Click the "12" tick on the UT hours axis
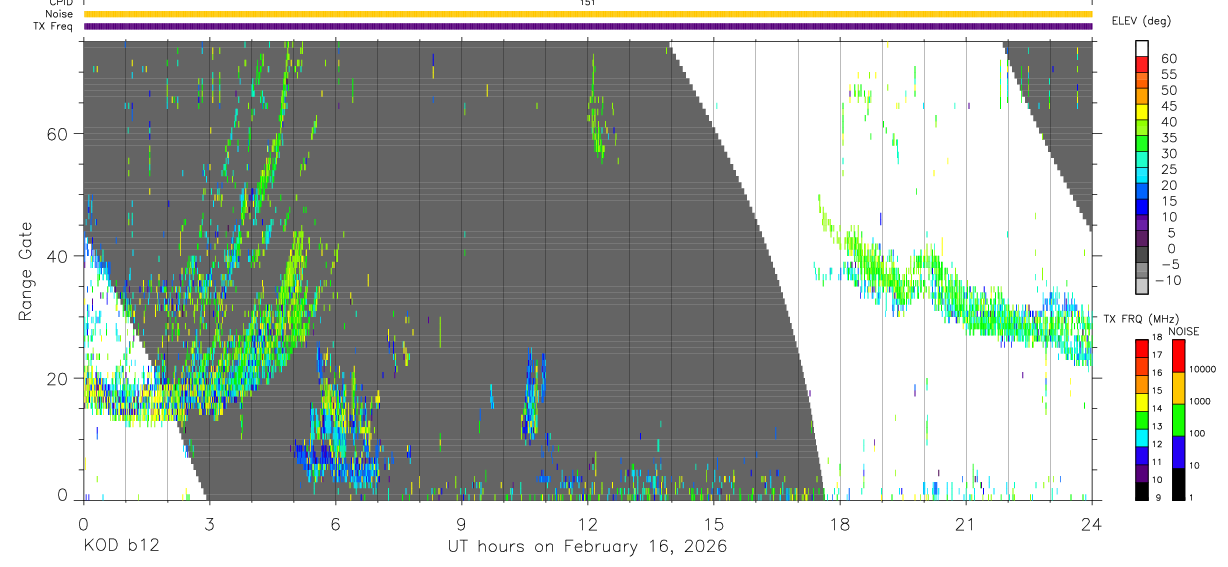Image resolution: width=1228 pixels, height=567 pixels. (588, 525)
